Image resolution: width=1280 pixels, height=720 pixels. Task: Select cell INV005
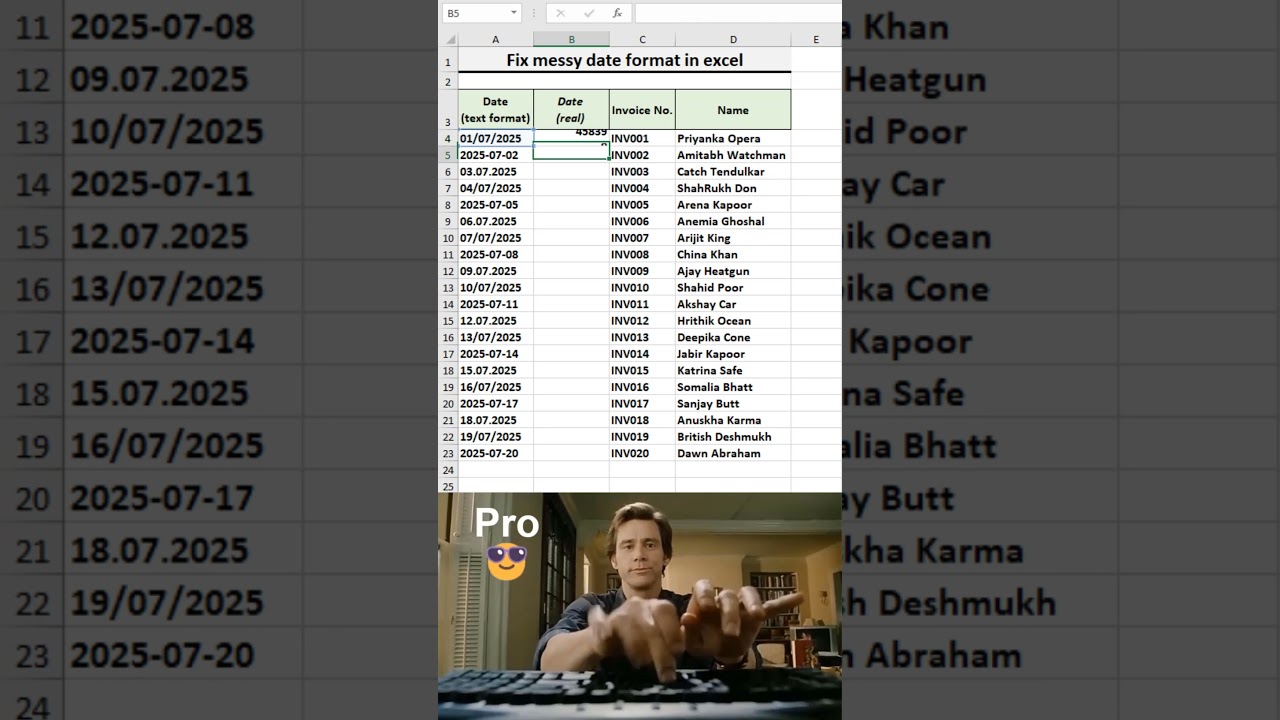(642, 205)
